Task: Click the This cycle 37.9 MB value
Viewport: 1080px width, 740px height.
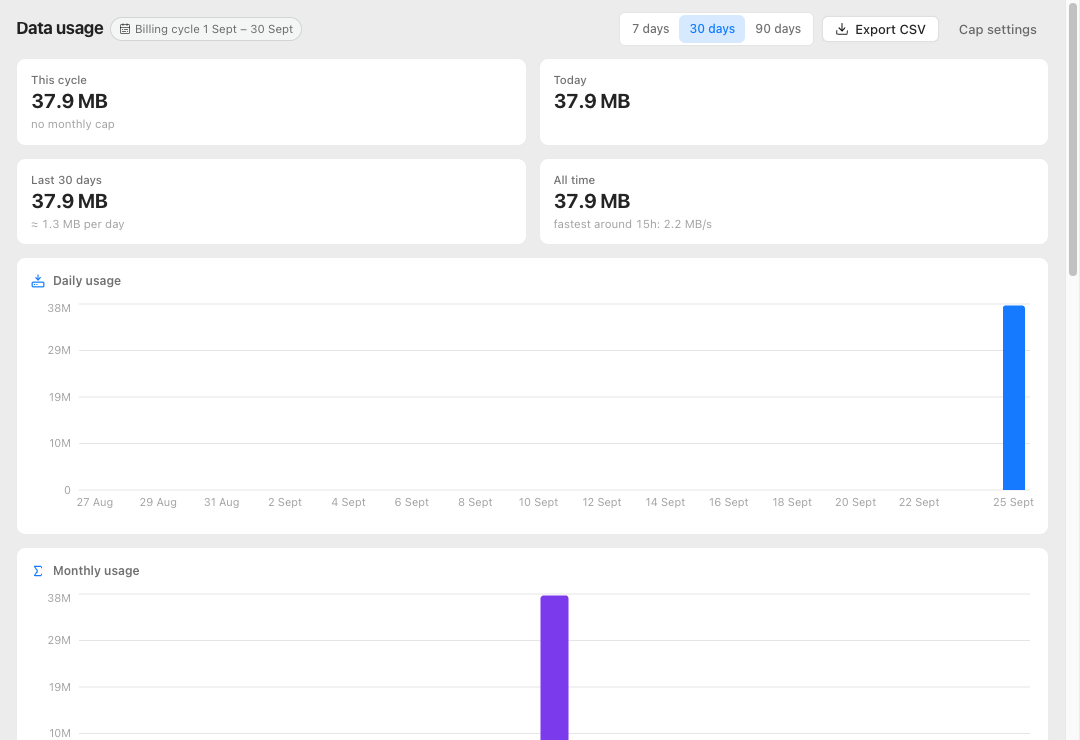Action: [70, 101]
